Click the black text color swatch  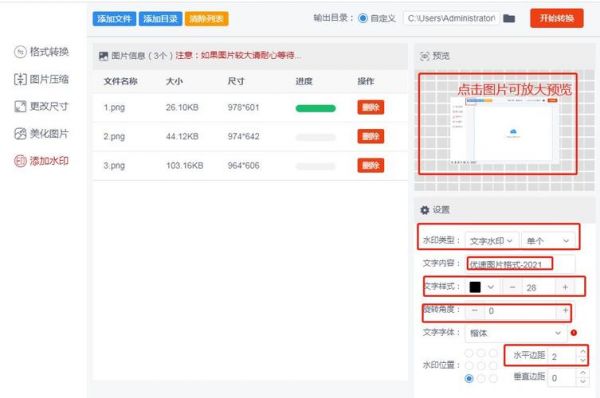click(x=475, y=287)
